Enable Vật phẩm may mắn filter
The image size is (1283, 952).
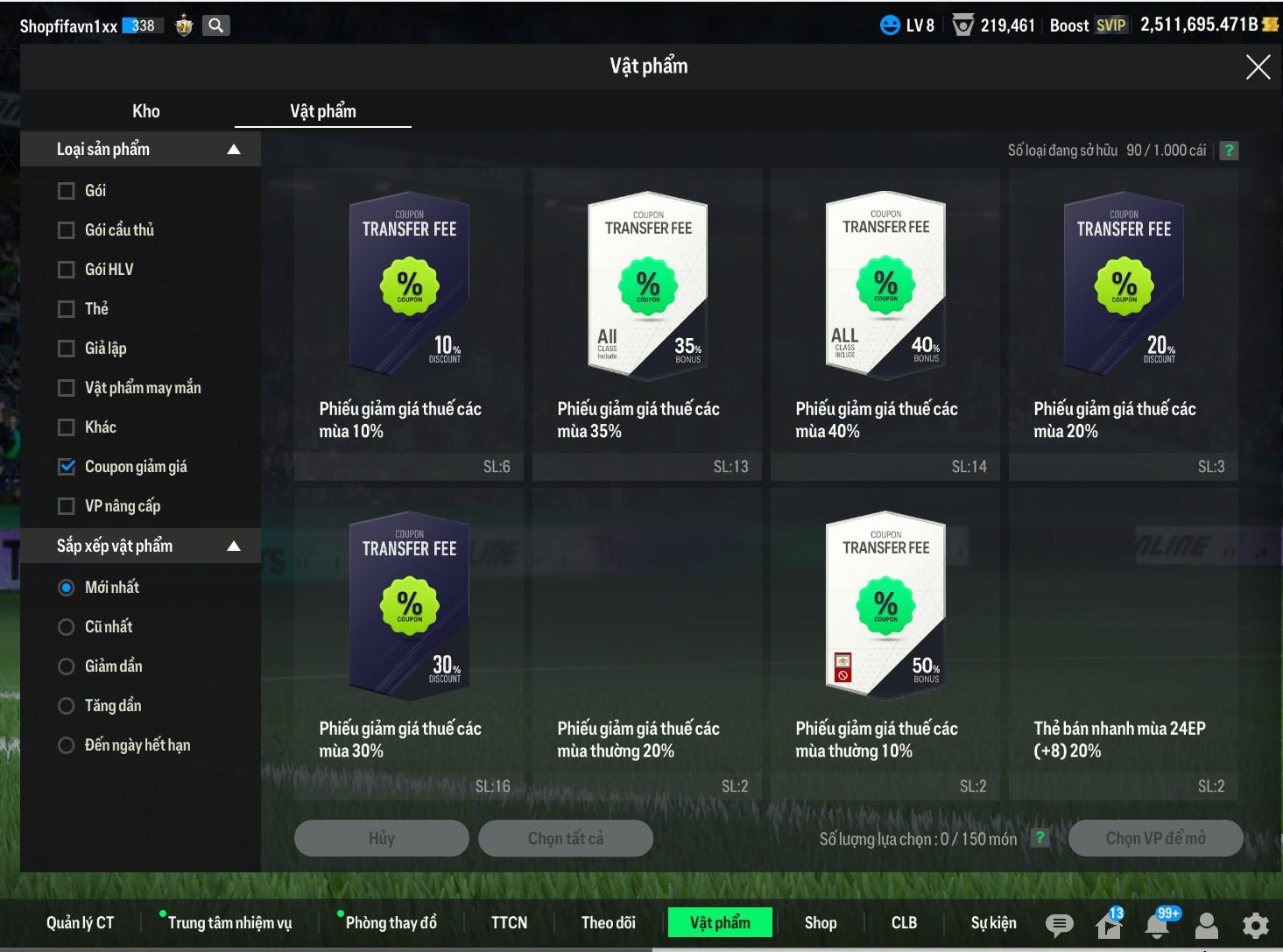click(66, 388)
